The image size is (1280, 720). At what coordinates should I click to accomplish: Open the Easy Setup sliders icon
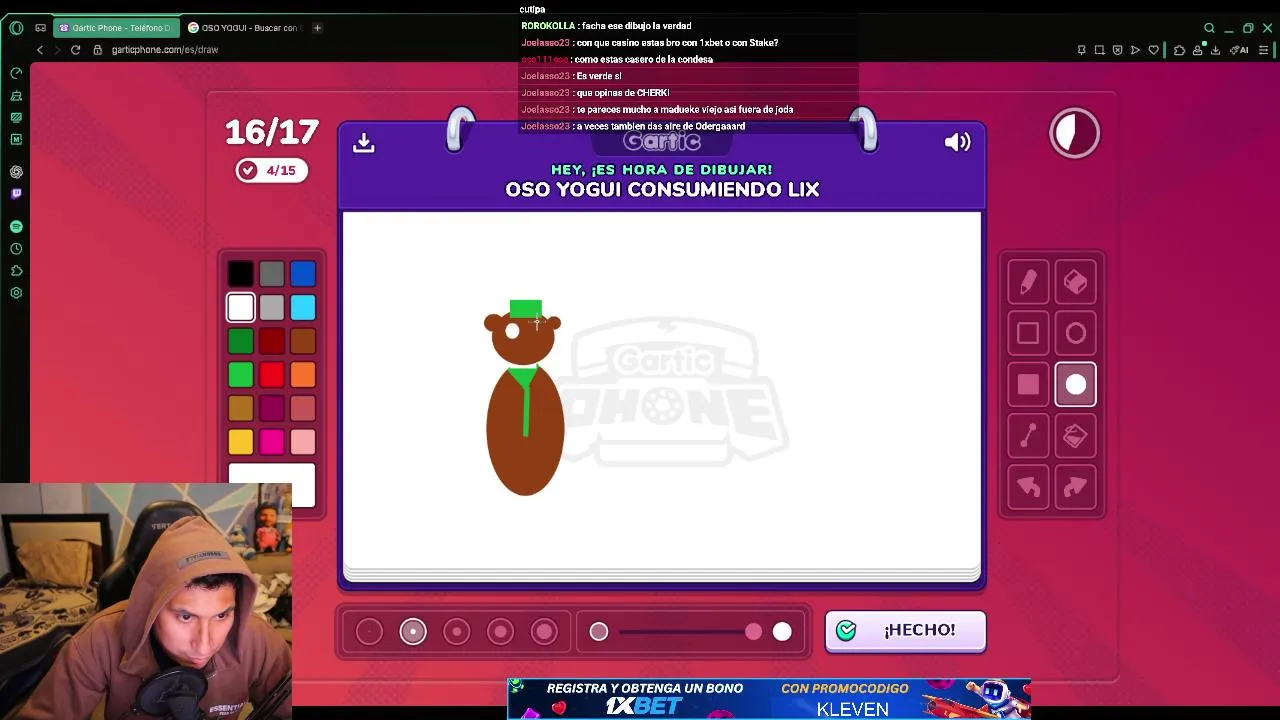pyautogui.click(x=1264, y=50)
